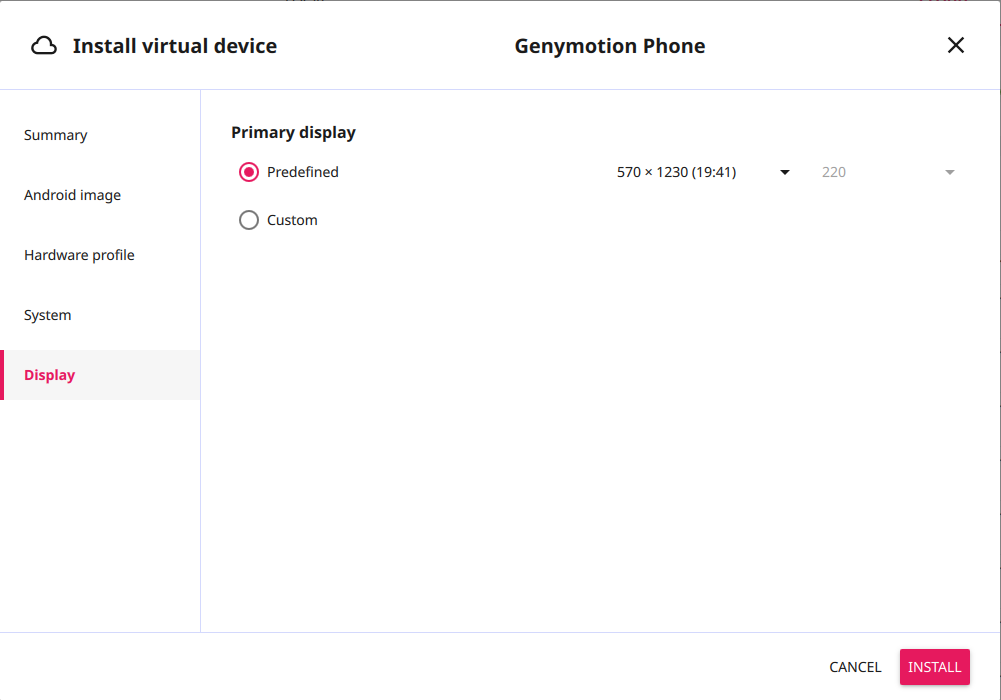Select the Predefined radio button
The width and height of the screenshot is (1001, 700).
tap(249, 172)
